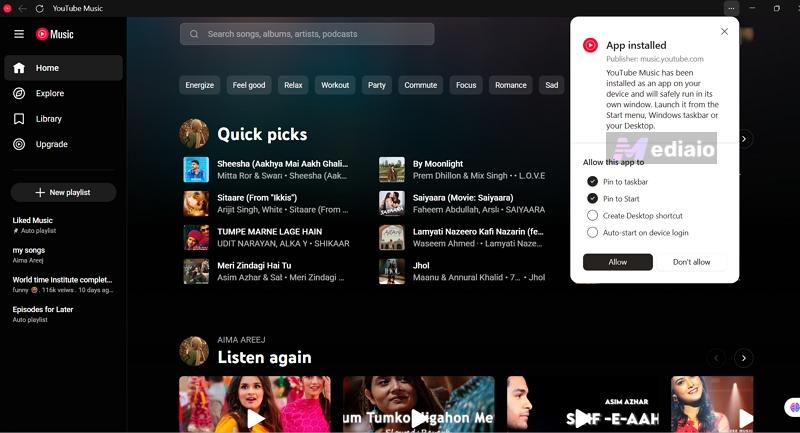Open the Jhol song album art
800x433 pixels.
point(392,271)
